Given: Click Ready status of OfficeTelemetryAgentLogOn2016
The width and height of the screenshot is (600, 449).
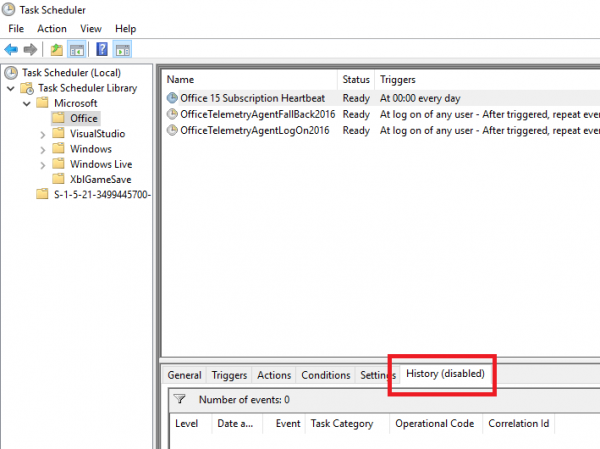Looking at the screenshot, I should (x=356, y=131).
